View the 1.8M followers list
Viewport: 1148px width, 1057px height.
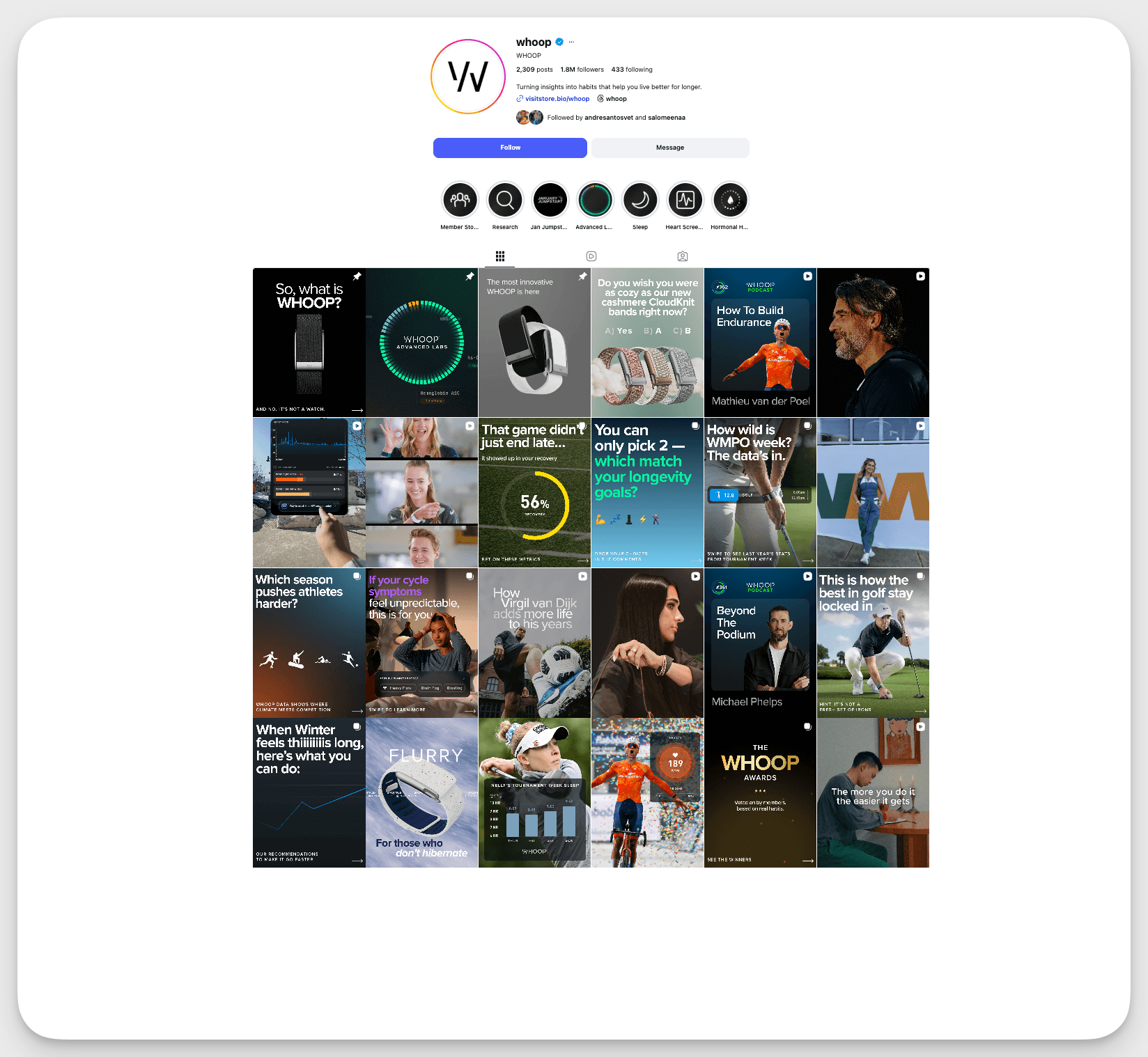click(582, 70)
